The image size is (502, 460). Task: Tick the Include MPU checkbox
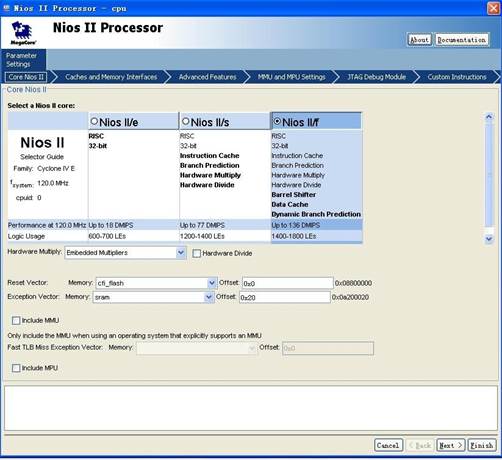coord(16,368)
